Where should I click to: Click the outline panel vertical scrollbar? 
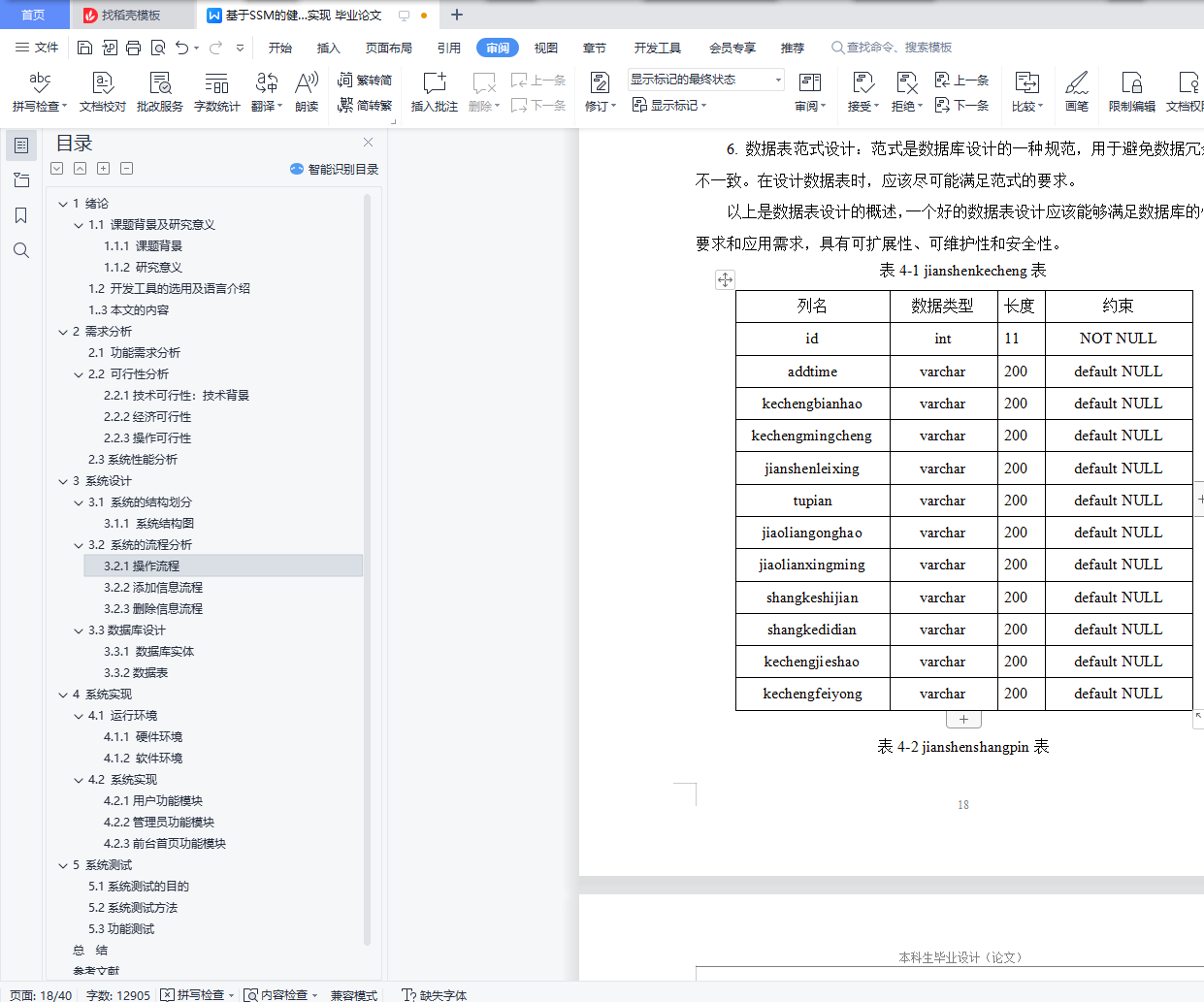point(367,568)
